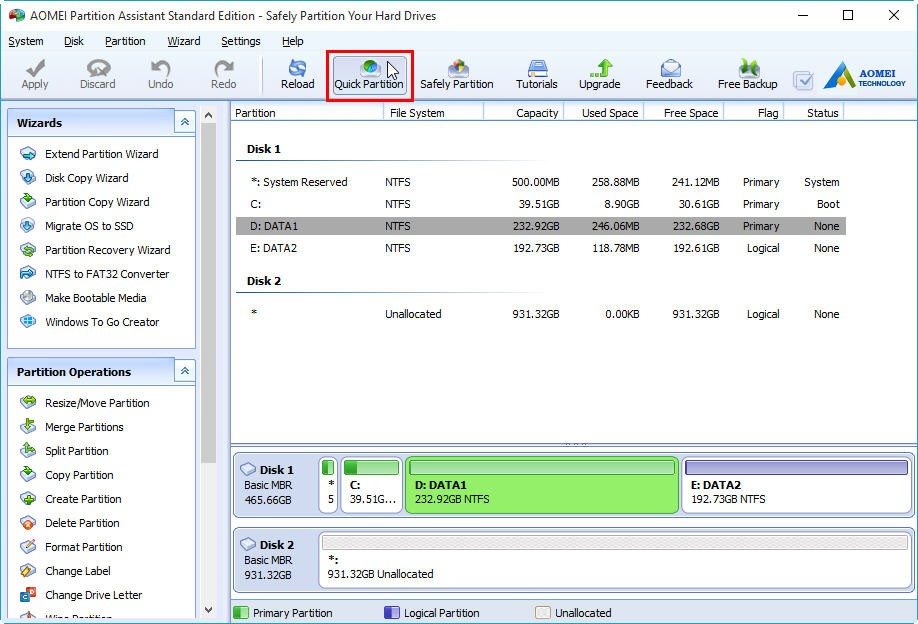This screenshot has width=918, height=624.
Task: Click the Upgrade toolbar icon
Action: [x=600, y=74]
